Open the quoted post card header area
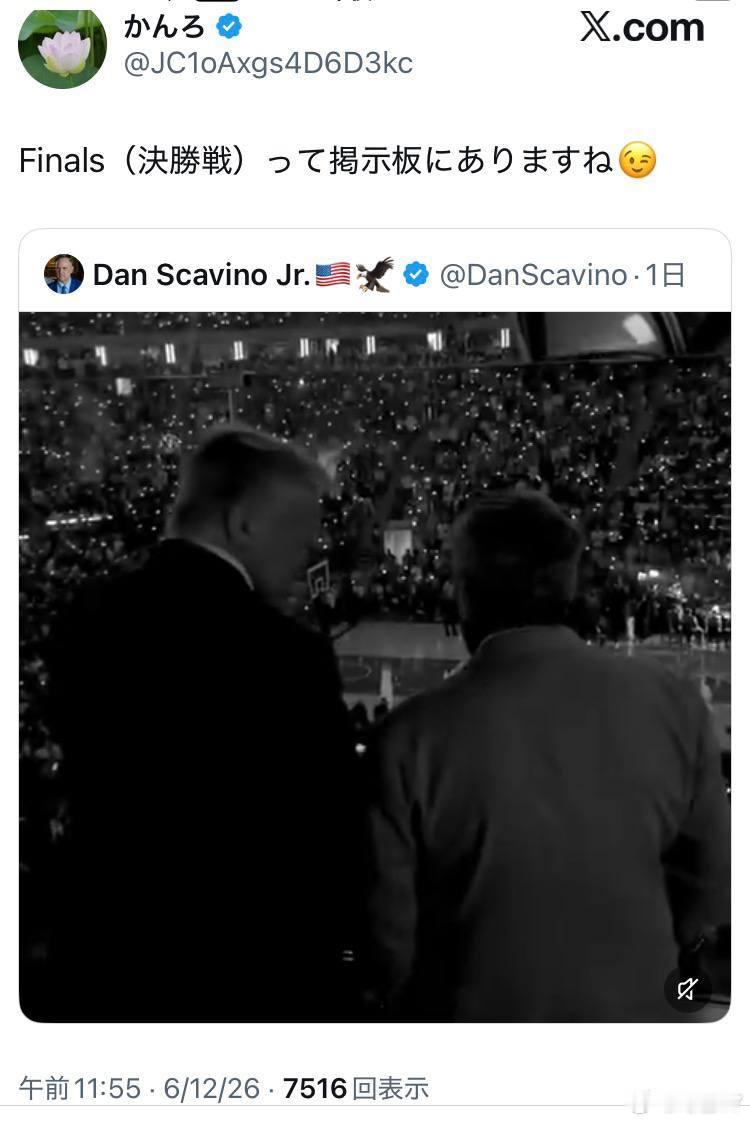The image size is (750, 1122). coord(375,273)
